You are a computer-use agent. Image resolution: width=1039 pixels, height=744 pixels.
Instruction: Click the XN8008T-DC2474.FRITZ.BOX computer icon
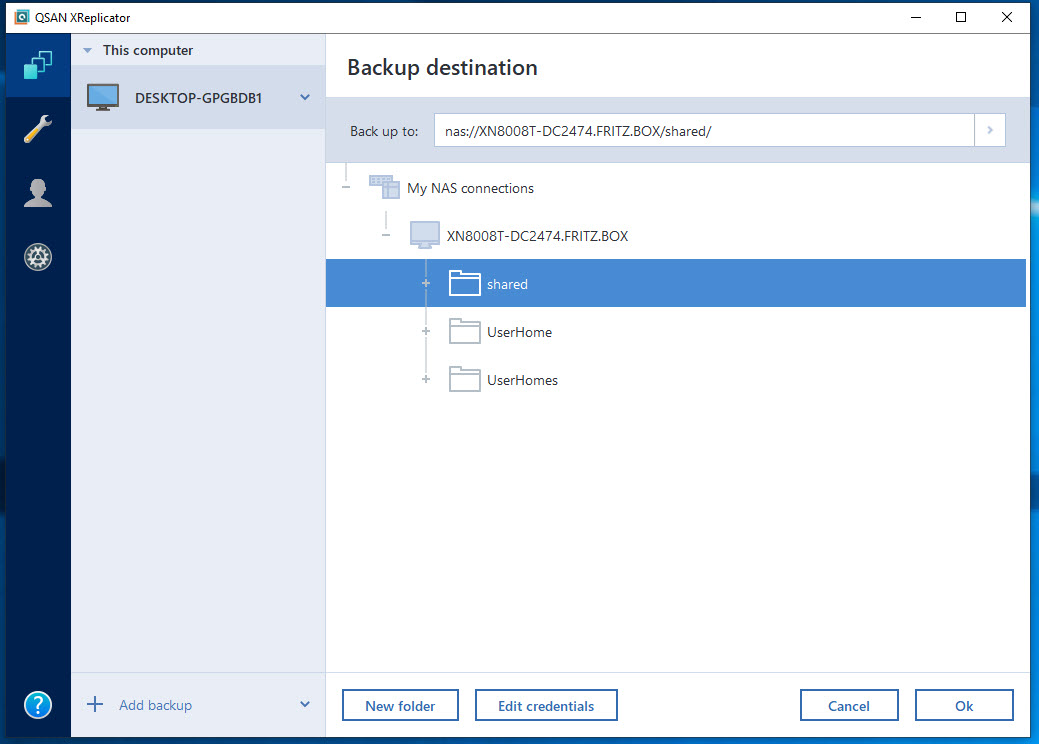pyautogui.click(x=425, y=235)
